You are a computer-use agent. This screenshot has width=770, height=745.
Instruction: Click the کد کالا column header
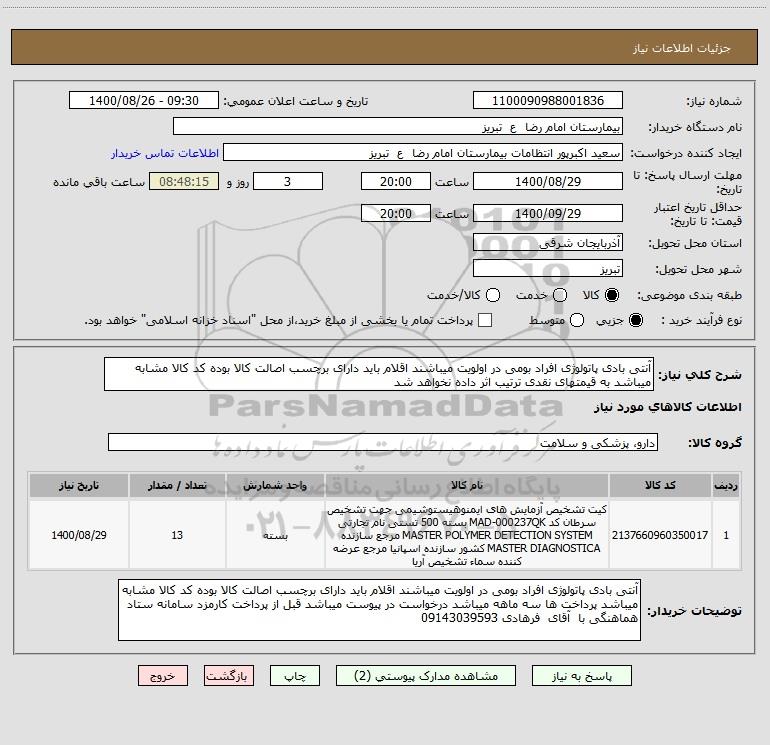[x=660, y=485]
